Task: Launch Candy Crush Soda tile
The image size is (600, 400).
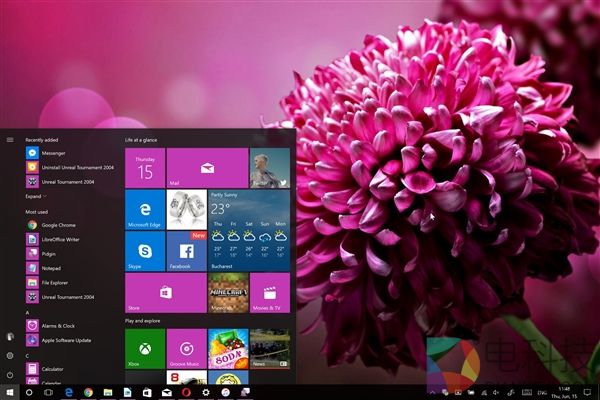Action: tap(228, 349)
